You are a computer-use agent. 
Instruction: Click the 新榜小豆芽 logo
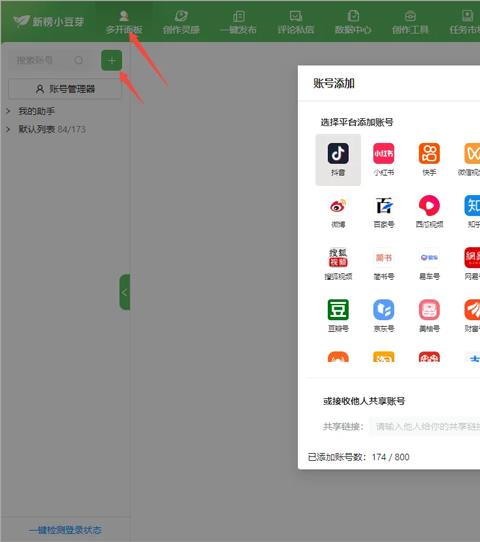(49, 22)
